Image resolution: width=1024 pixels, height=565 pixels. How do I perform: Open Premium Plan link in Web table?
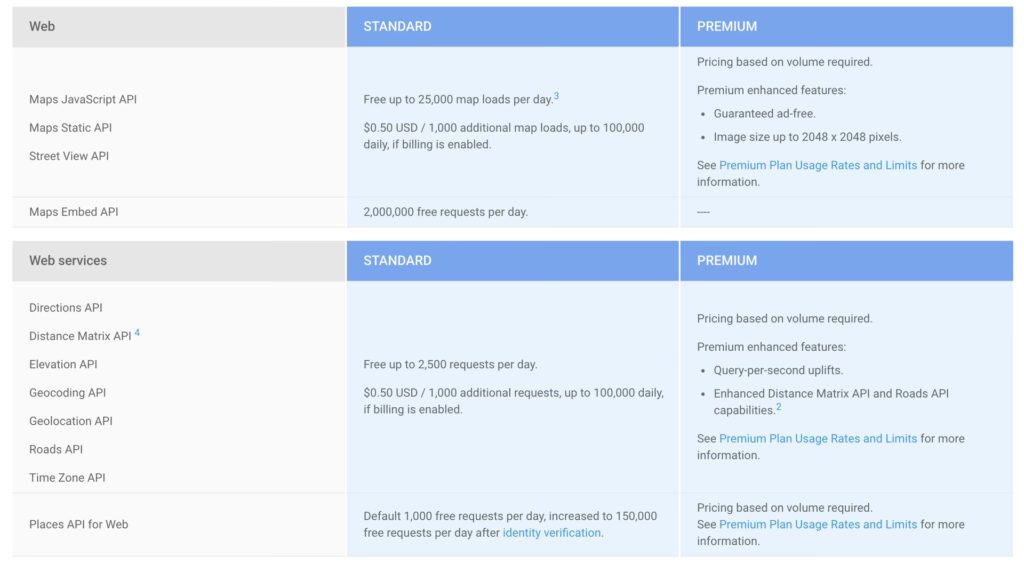click(x=817, y=165)
